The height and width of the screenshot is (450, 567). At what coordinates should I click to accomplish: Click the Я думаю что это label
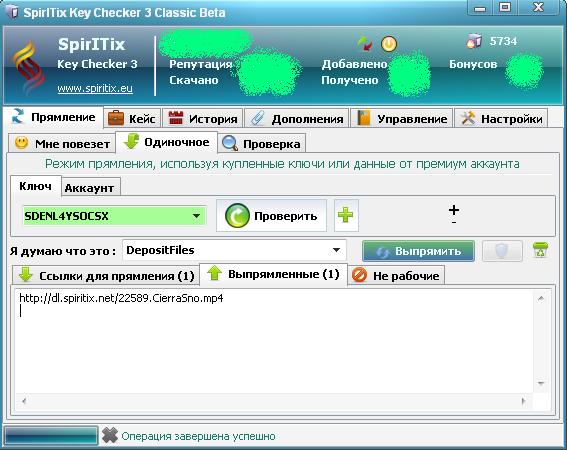(63, 251)
